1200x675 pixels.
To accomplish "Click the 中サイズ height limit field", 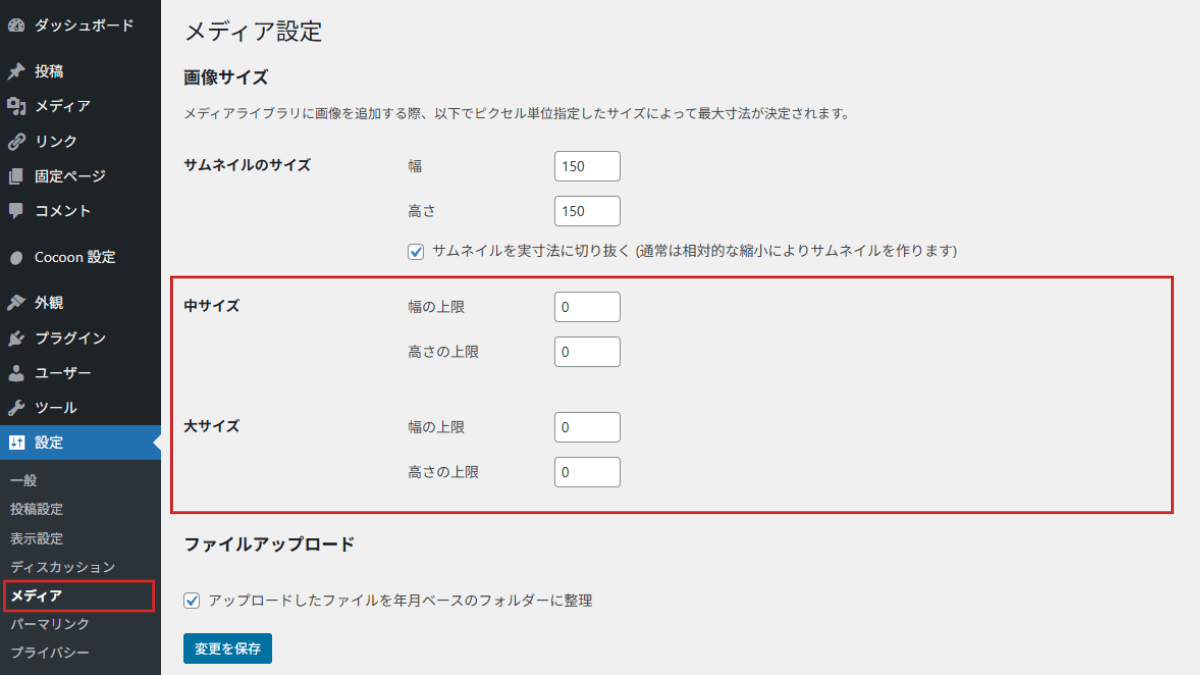I will [587, 352].
